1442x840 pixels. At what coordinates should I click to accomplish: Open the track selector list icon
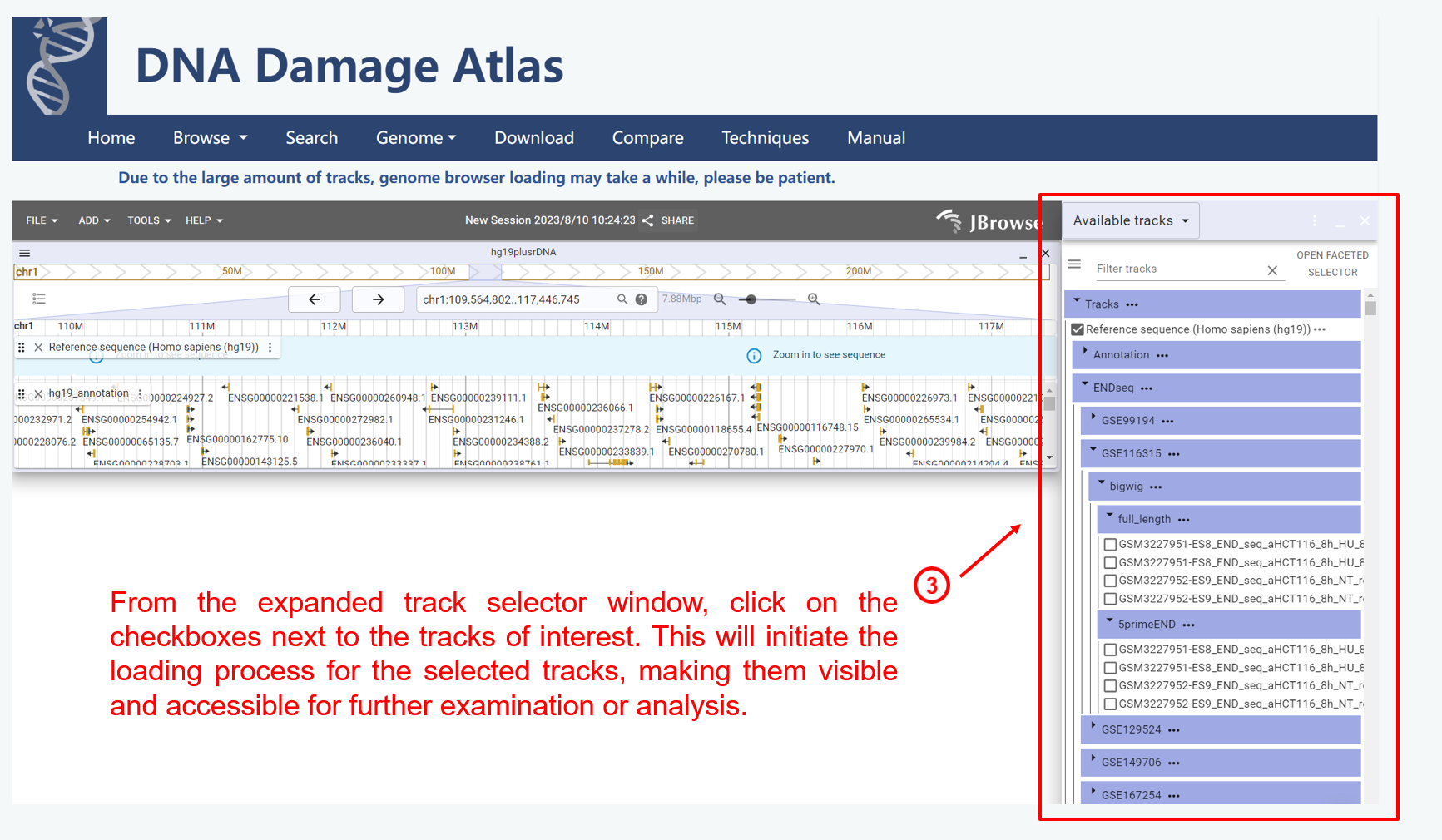(x=39, y=299)
